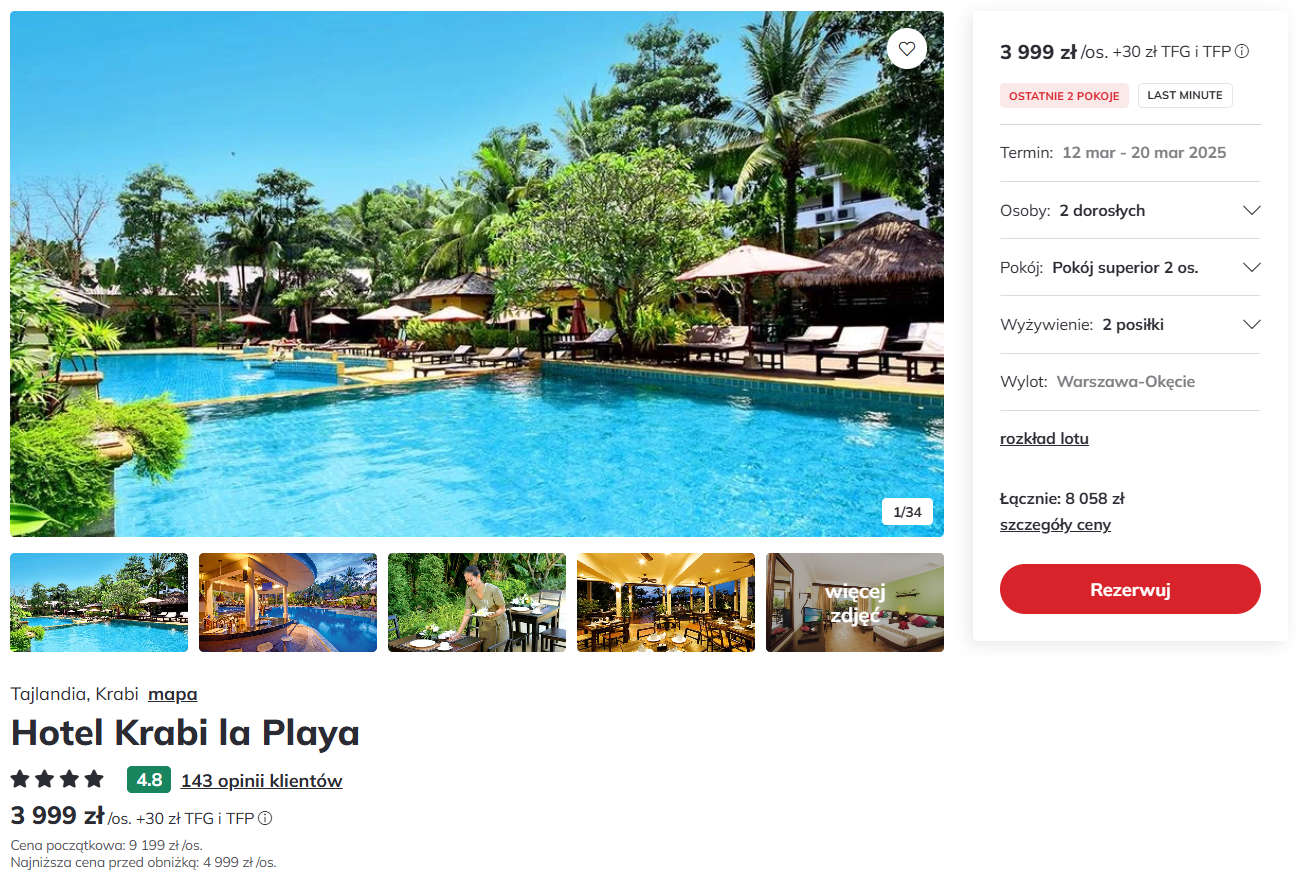Click the 1/34 photo counter badge
The image size is (1296, 882).
click(x=907, y=512)
